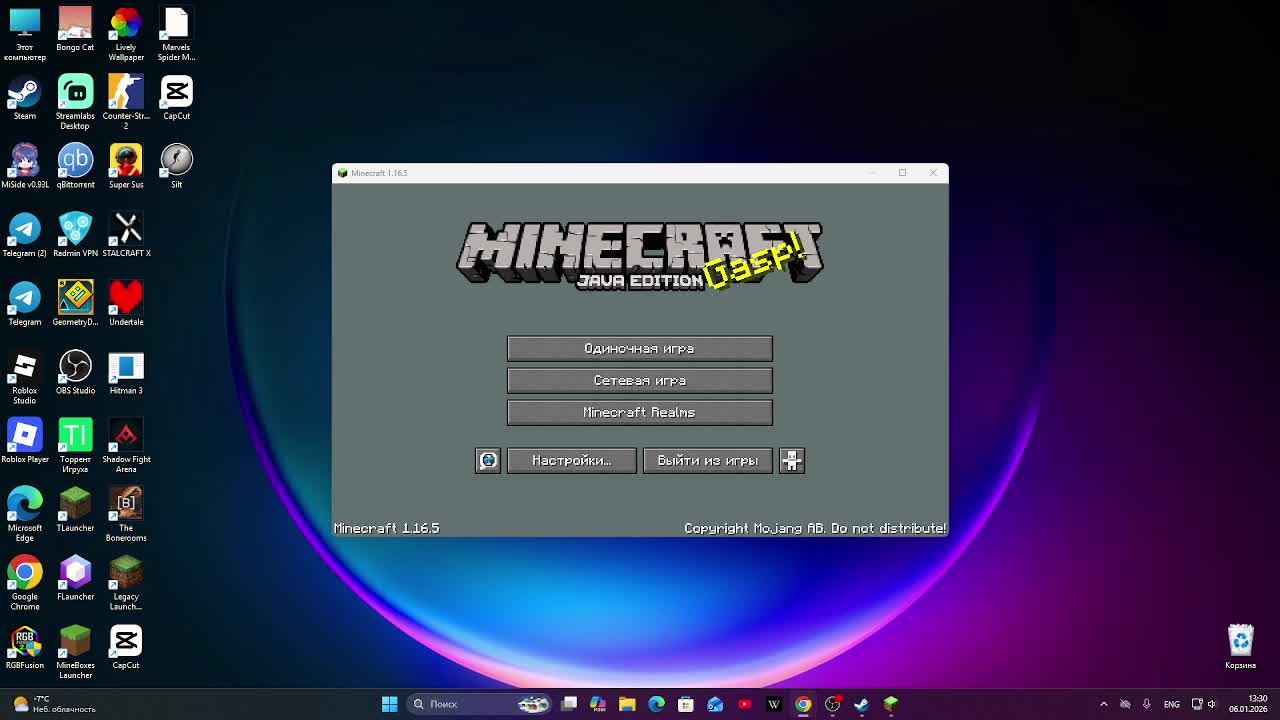Screen dimensions: 1280x720
Task: Open weather widget in taskbar
Action: click(55, 704)
